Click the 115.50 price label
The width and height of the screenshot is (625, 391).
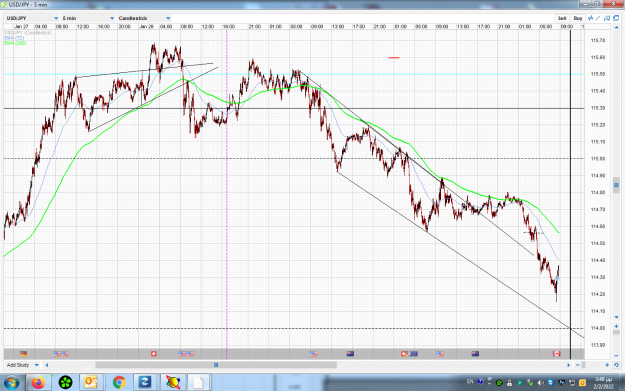(x=597, y=74)
